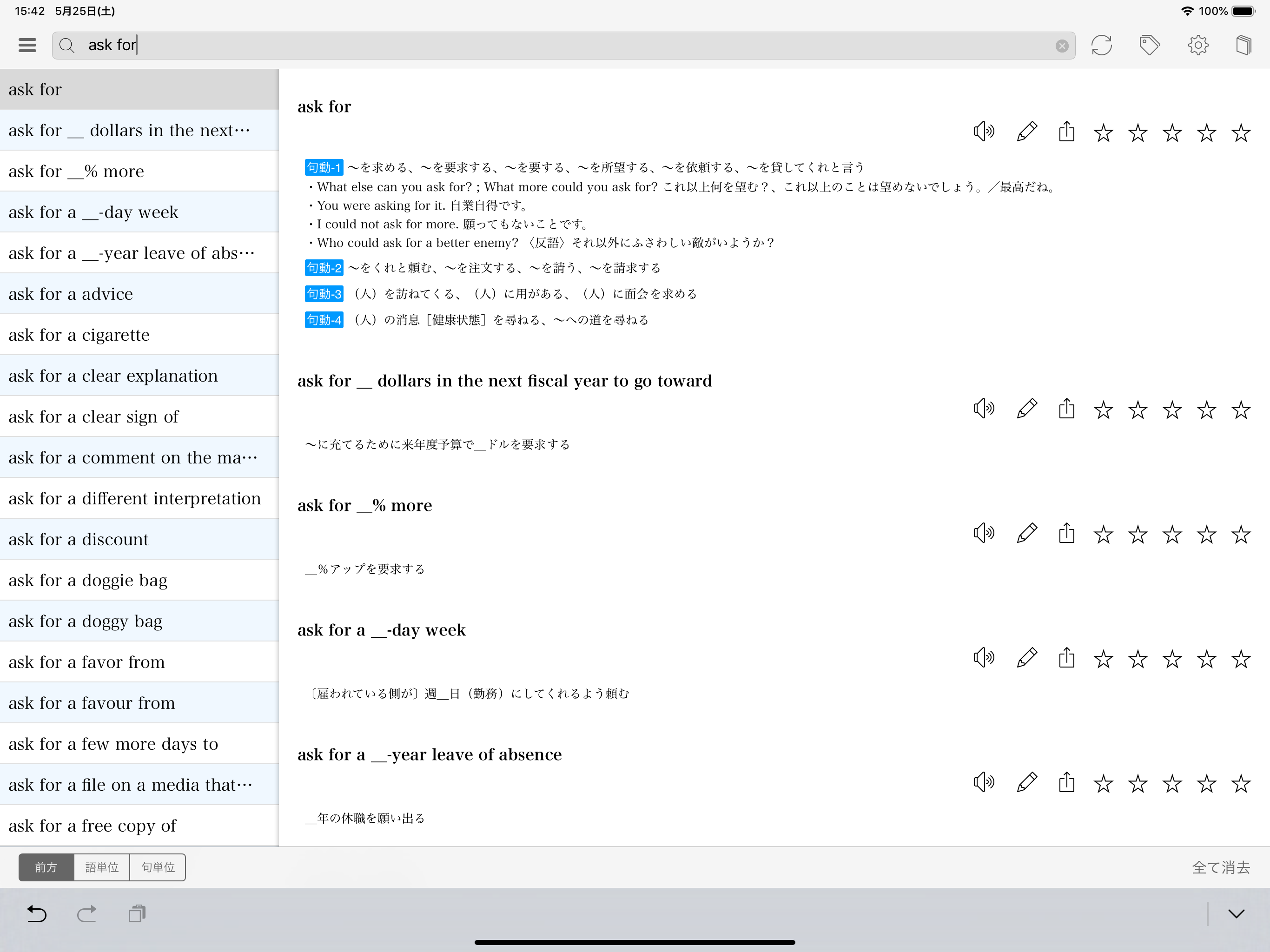Give 'ask for a __-day week' three stars
This screenshot has width=1270, height=952.
pos(1172,659)
